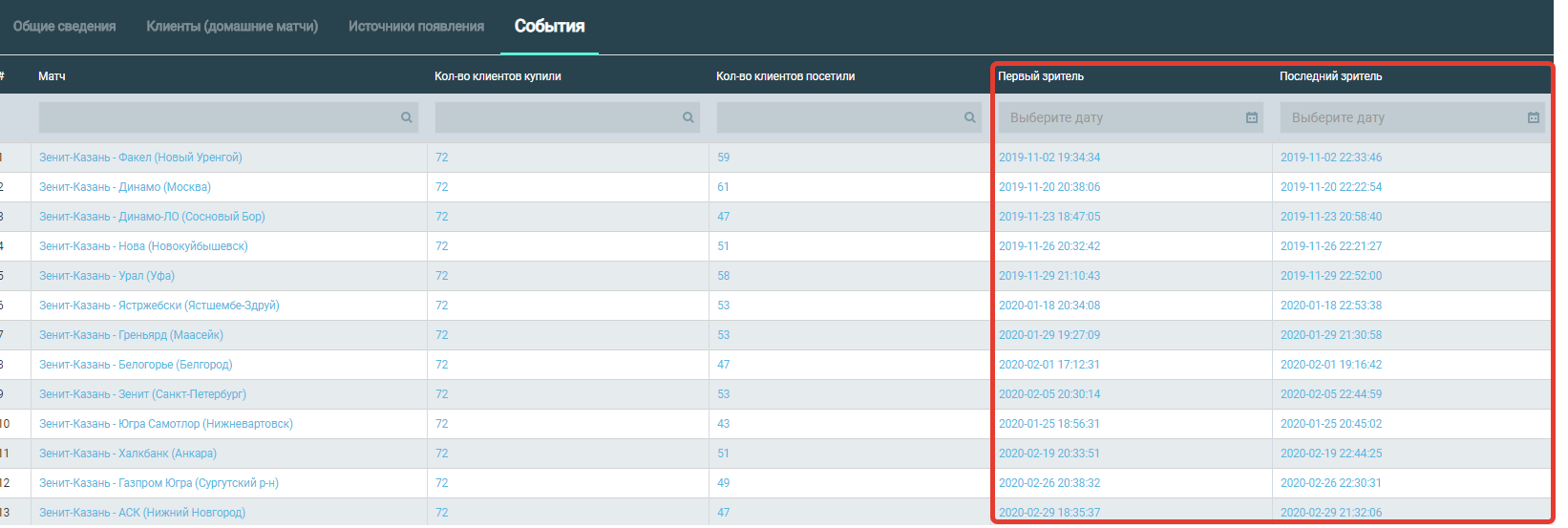Click the Зенит-Казань - Урал (Уфа) link
The height and width of the screenshot is (528, 1568).
tap(107, 276)
